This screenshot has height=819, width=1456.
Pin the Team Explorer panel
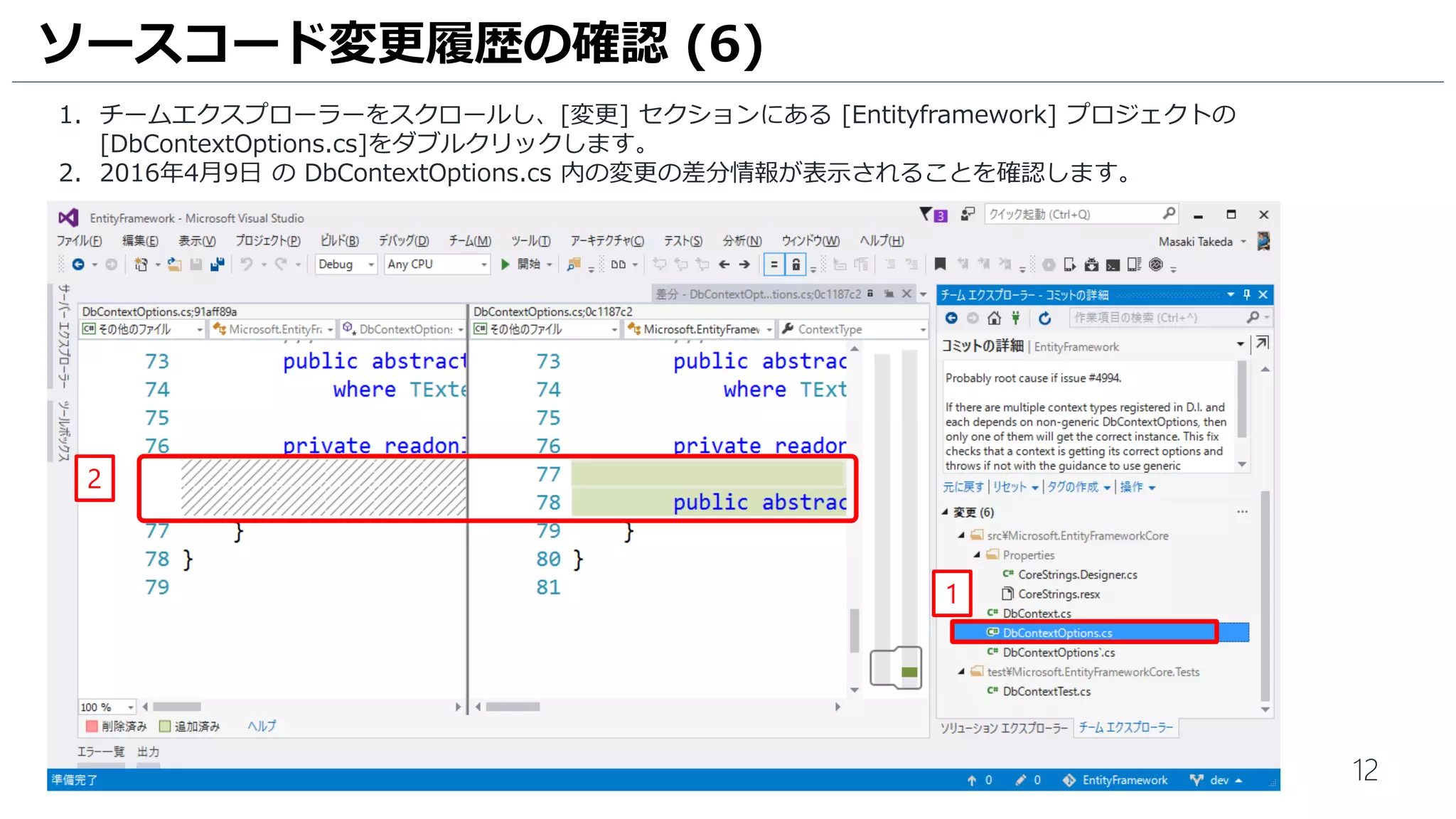coord(1246,294)
